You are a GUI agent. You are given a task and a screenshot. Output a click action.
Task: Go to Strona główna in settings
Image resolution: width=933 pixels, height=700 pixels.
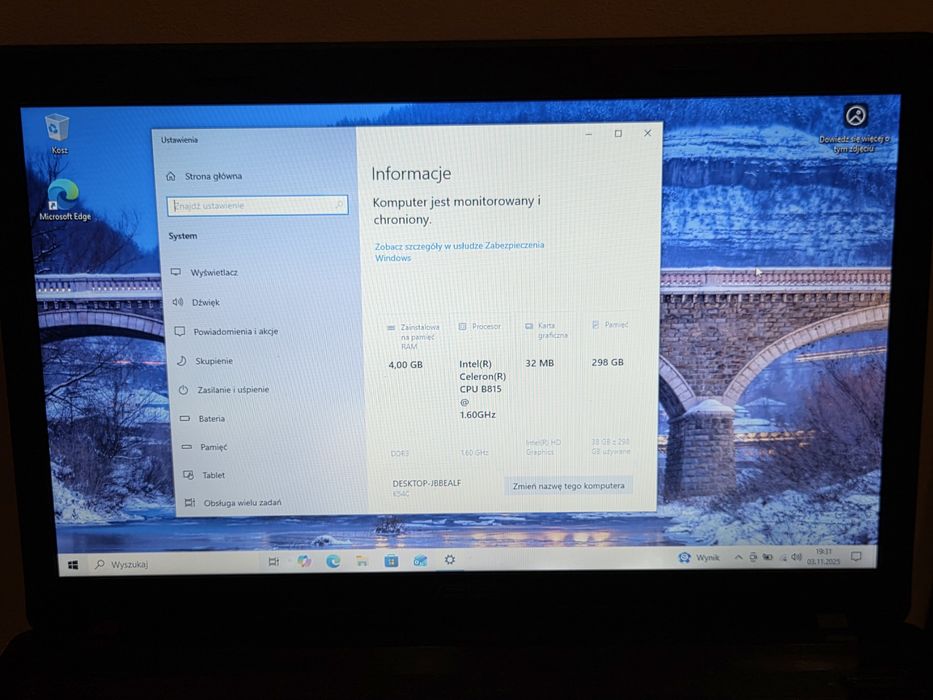pyautogui.click(x=204, y=176)
